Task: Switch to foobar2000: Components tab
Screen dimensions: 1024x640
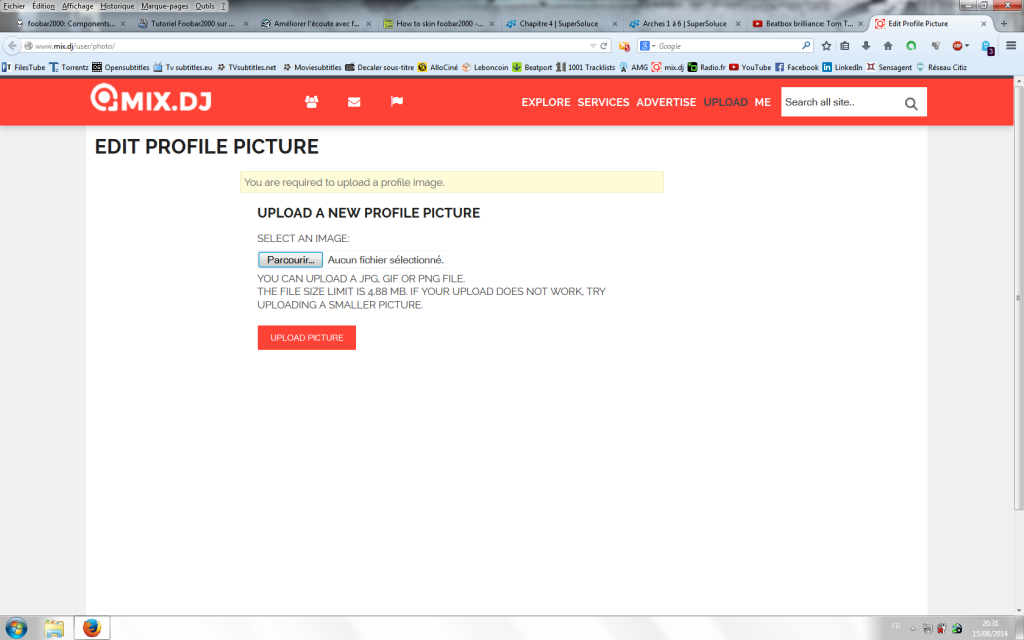Action: pos(71,24)
